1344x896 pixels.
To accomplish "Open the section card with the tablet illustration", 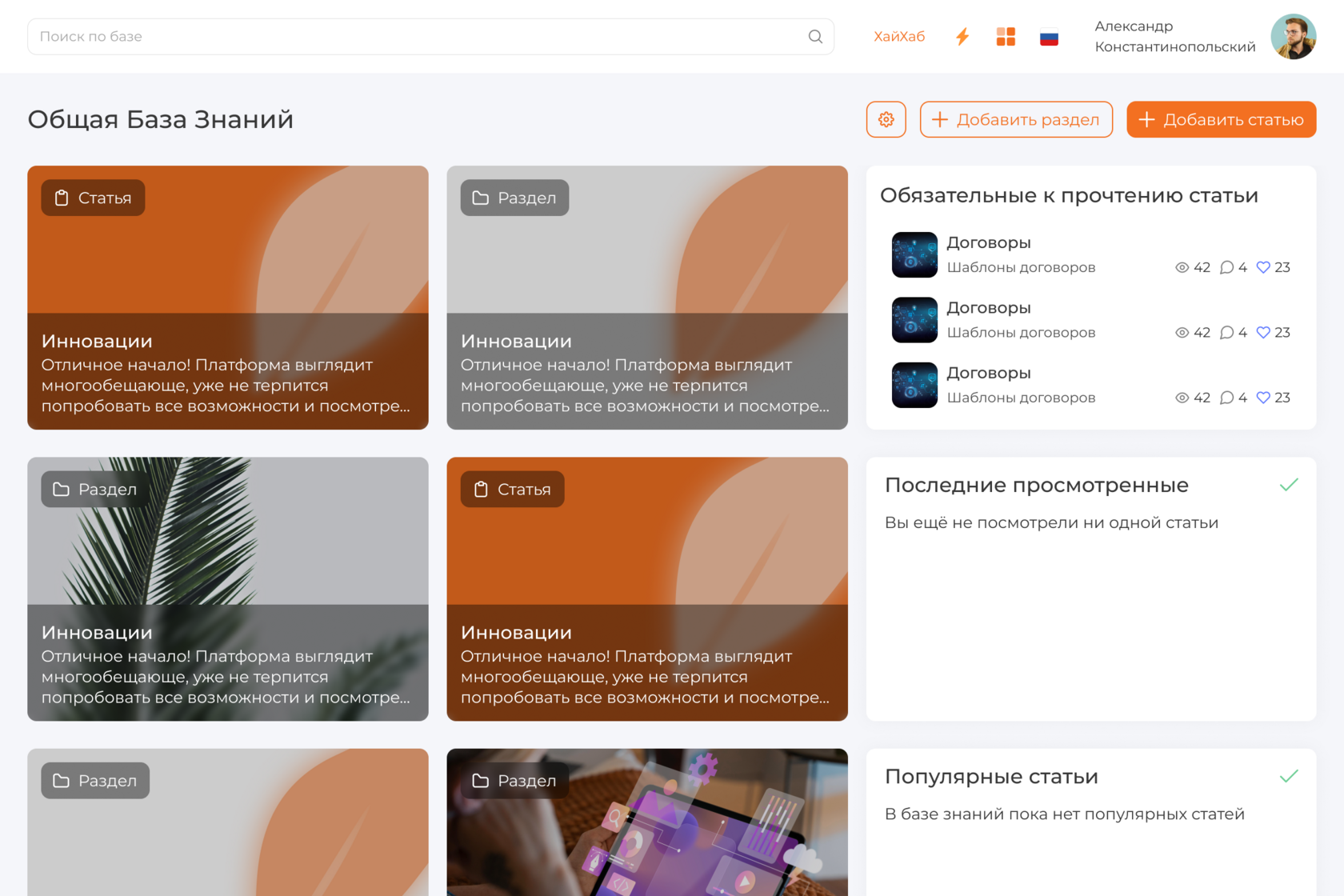I will (647, 822).
